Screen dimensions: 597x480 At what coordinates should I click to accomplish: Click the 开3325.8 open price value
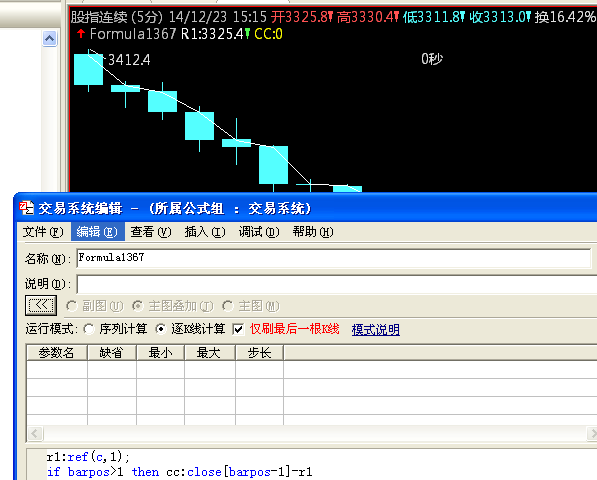pyautogui.click(x=302, y=17)
